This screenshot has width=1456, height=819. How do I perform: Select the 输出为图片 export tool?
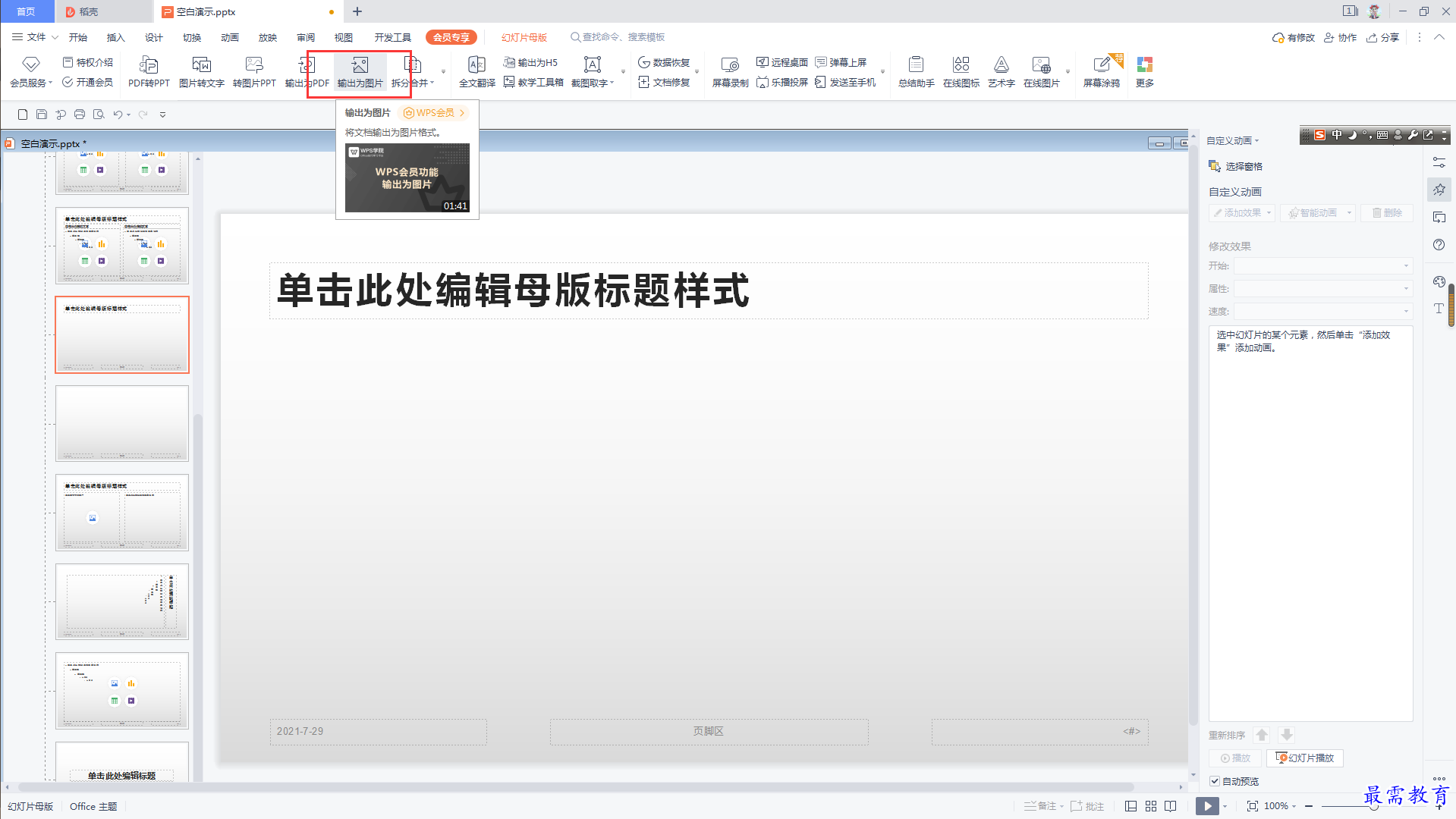(360, 72)
